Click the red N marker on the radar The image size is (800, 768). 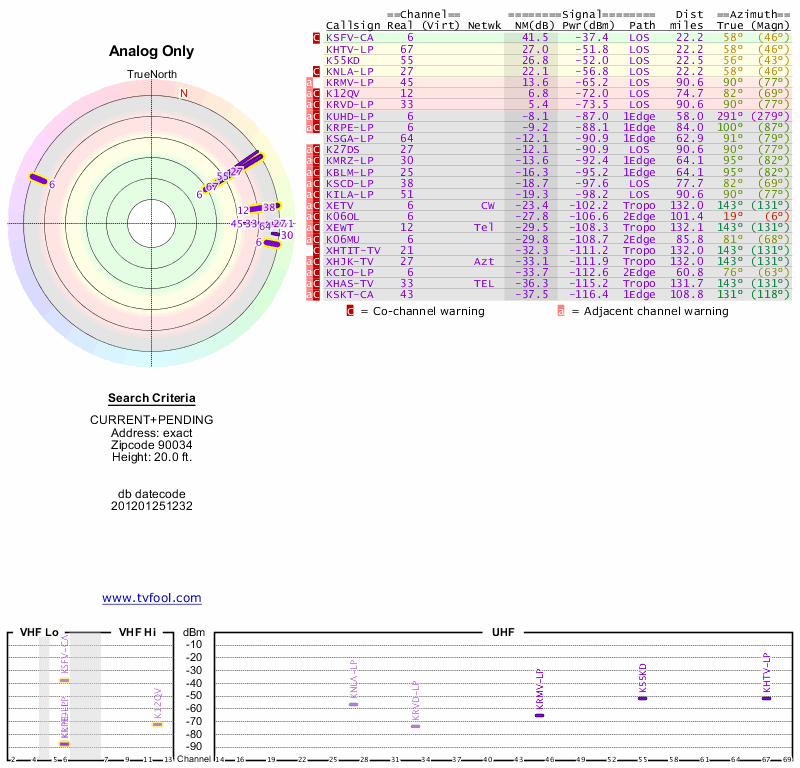click(183, 93)
